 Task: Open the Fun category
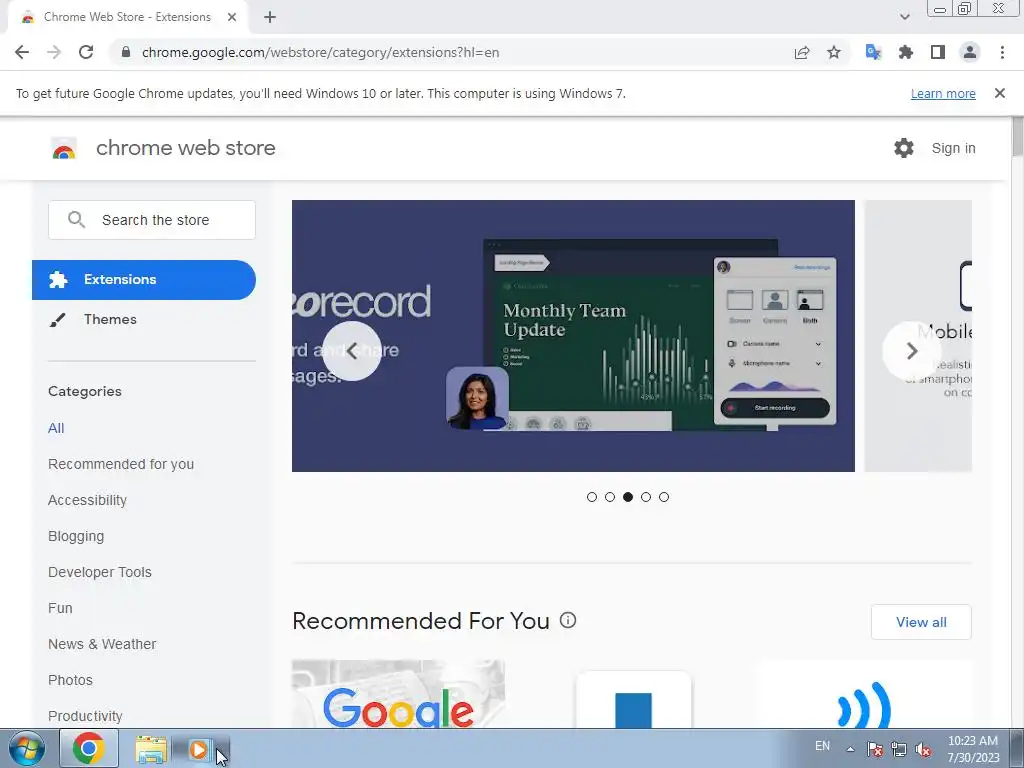coord(60,608)
